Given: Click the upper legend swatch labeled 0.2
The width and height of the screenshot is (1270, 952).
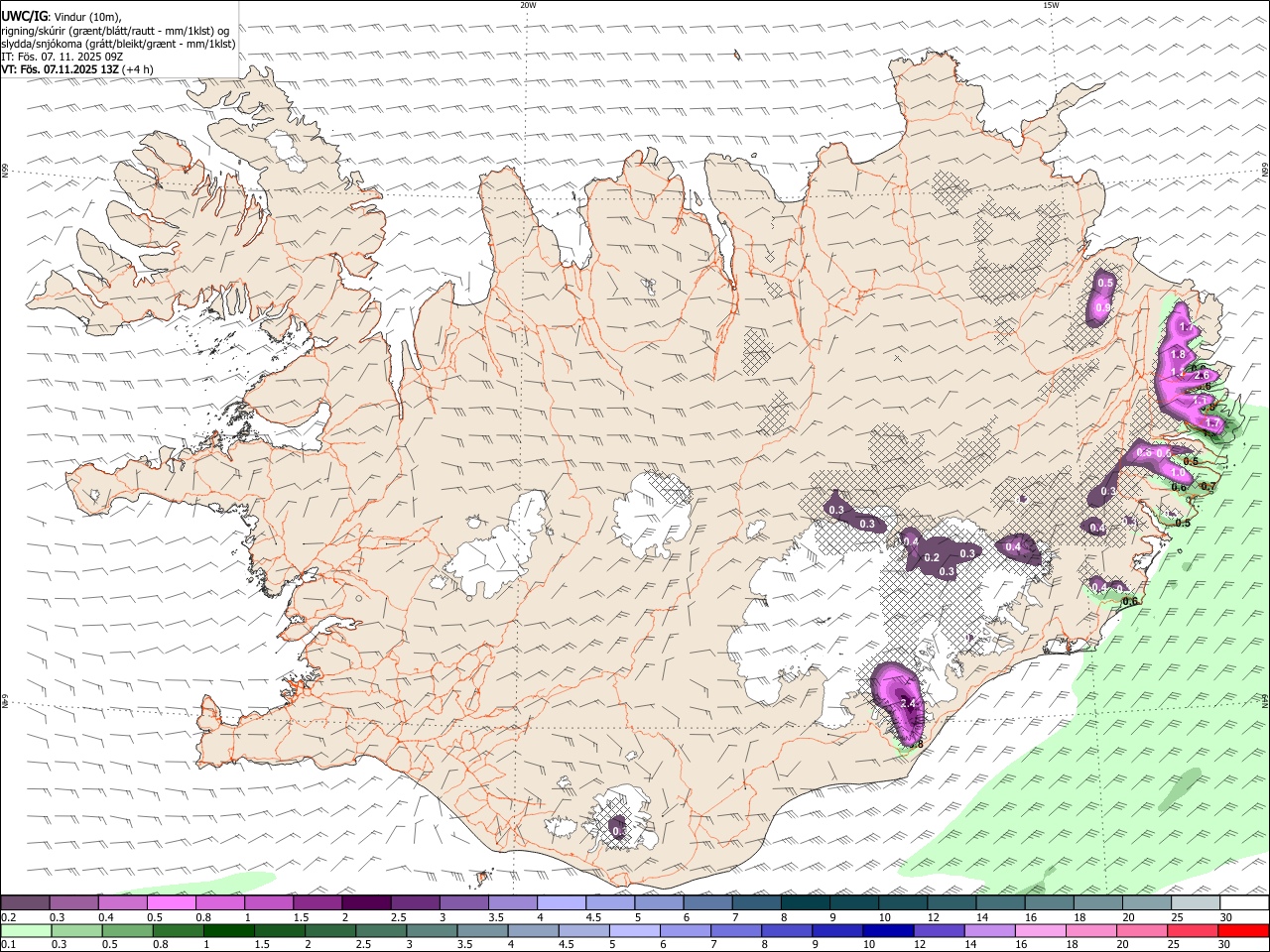Looking at the screenshot, I should tap(25, 902).
